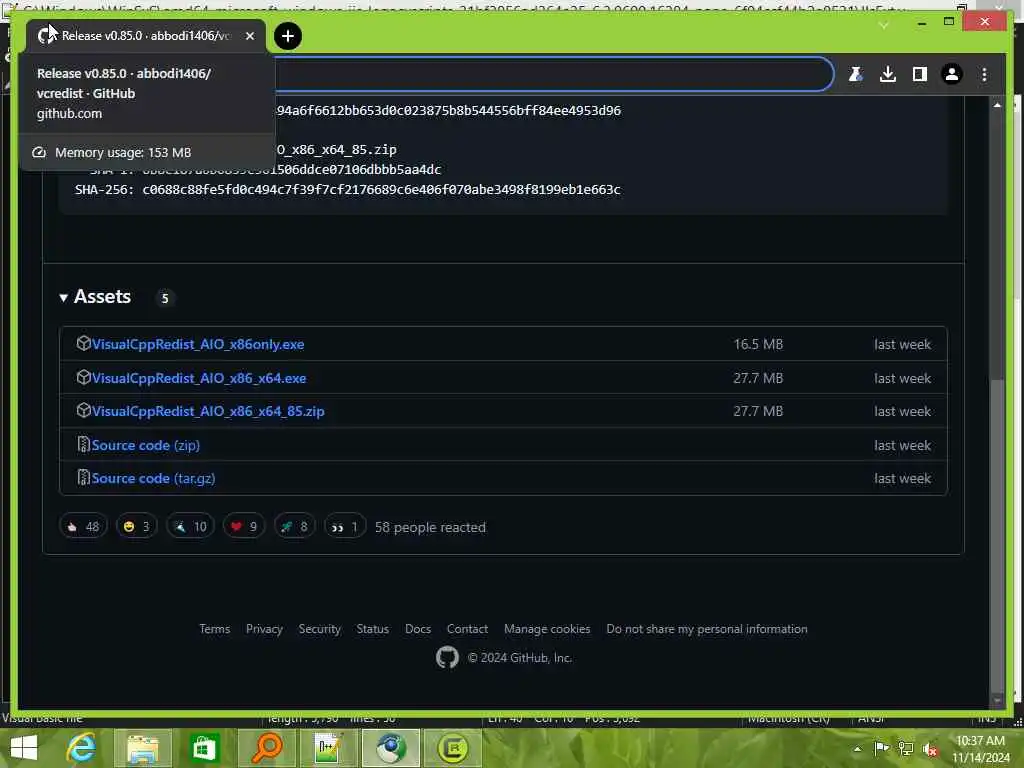Close the Release v0.85.0 tab
Viewport: 1024px width, 768px height.
(x=249, y=36)
